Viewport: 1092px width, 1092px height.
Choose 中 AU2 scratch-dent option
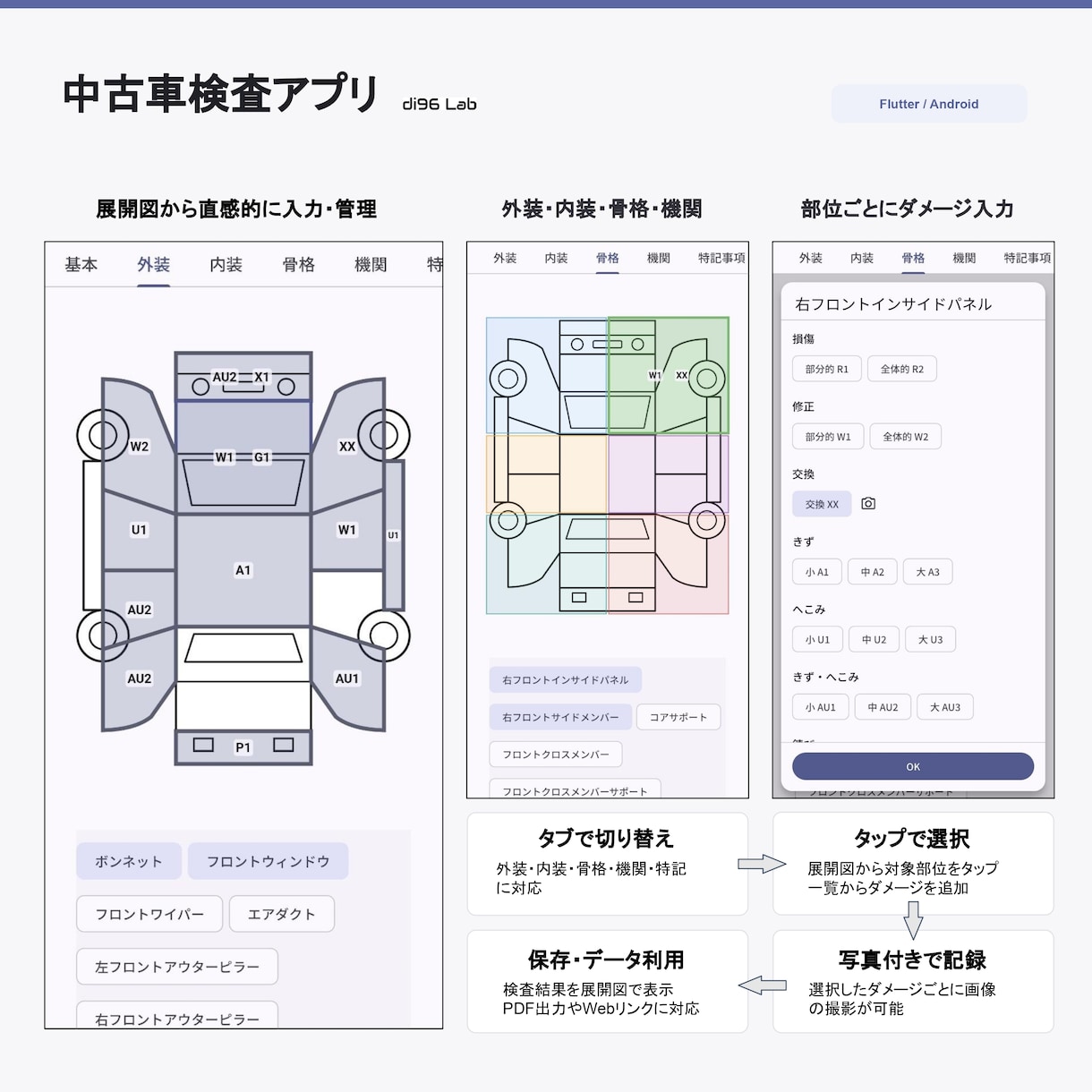883,707
